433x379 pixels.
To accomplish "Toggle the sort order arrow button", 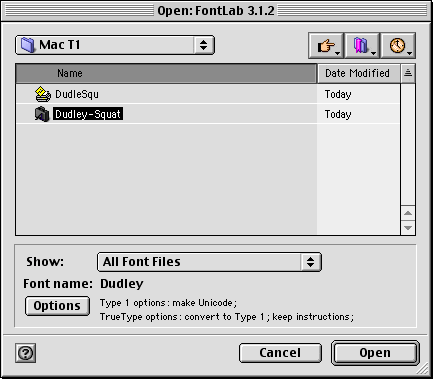I will [408, 73].
